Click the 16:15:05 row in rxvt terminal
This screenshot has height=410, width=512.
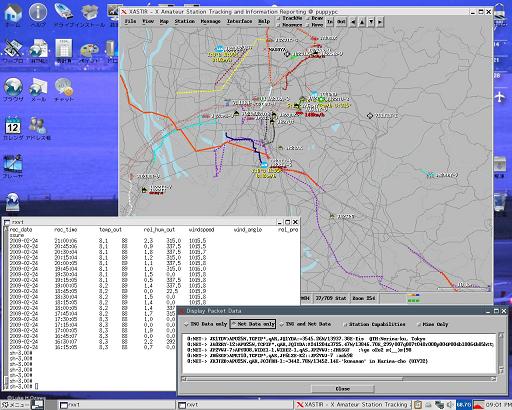[x=93, y=347]
